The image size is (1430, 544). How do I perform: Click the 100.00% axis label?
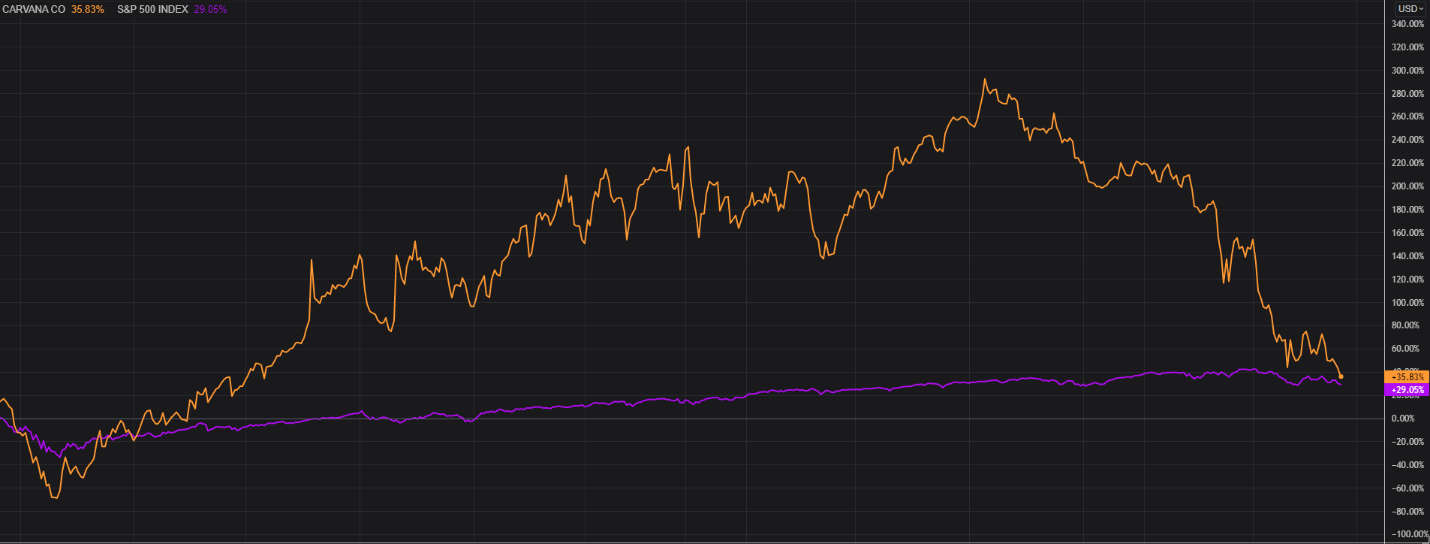(x=1408, y=303)
